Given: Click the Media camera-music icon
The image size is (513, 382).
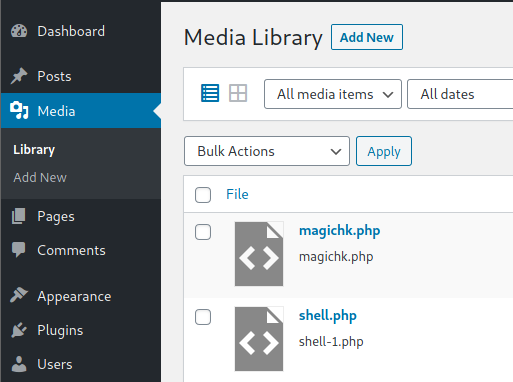Looking at the screenshot, I should click(x=19, y=111).
